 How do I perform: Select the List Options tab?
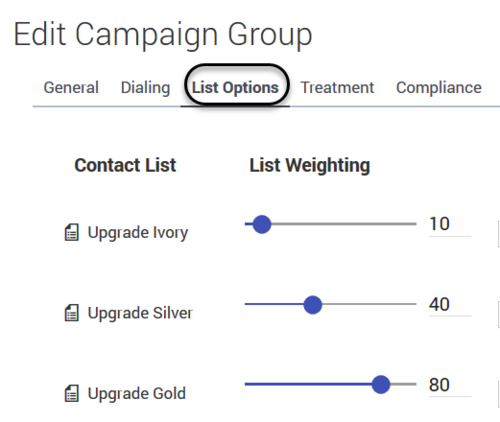[235, 88]
